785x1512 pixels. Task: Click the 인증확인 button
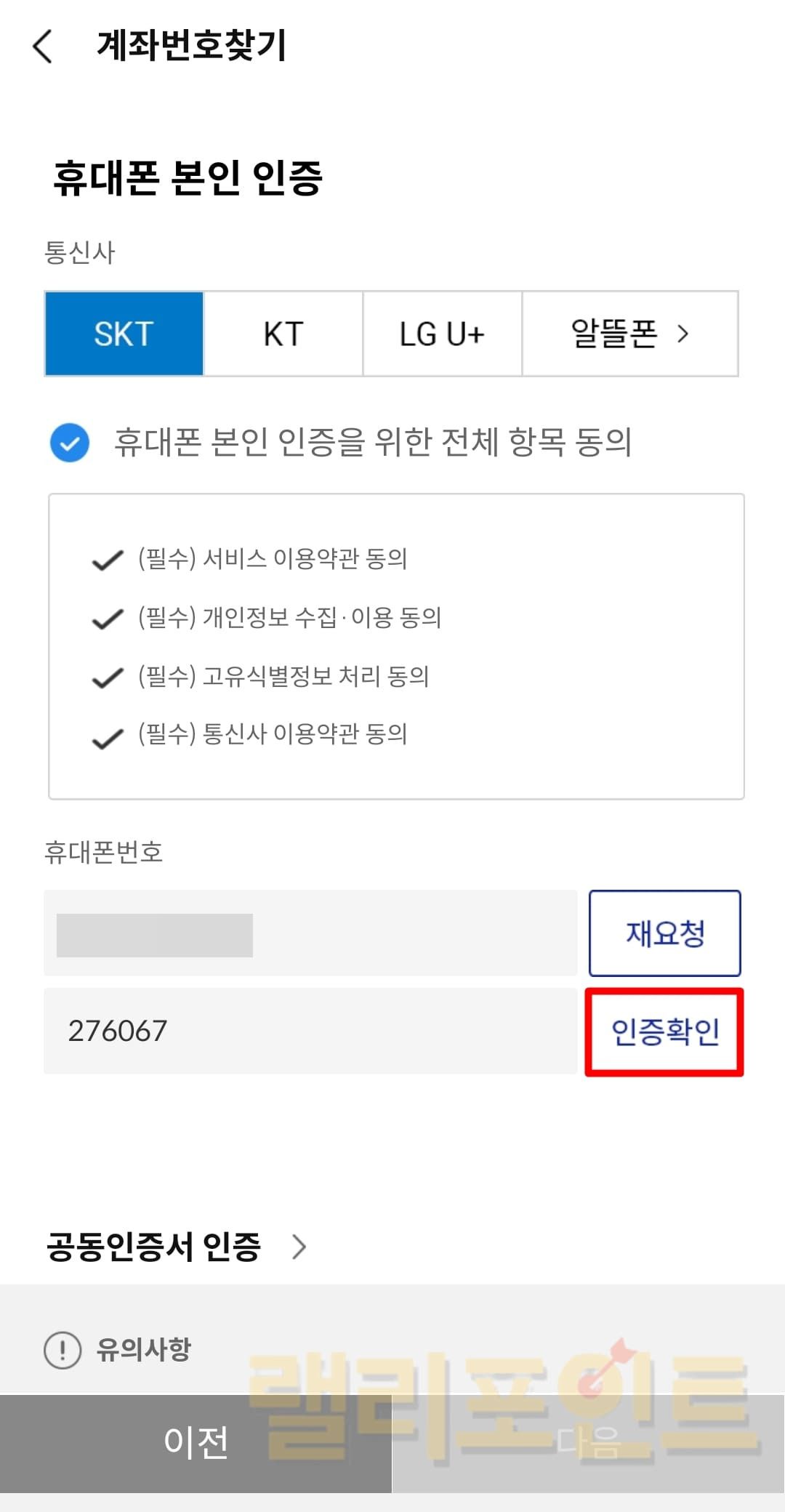(664, 1032)
